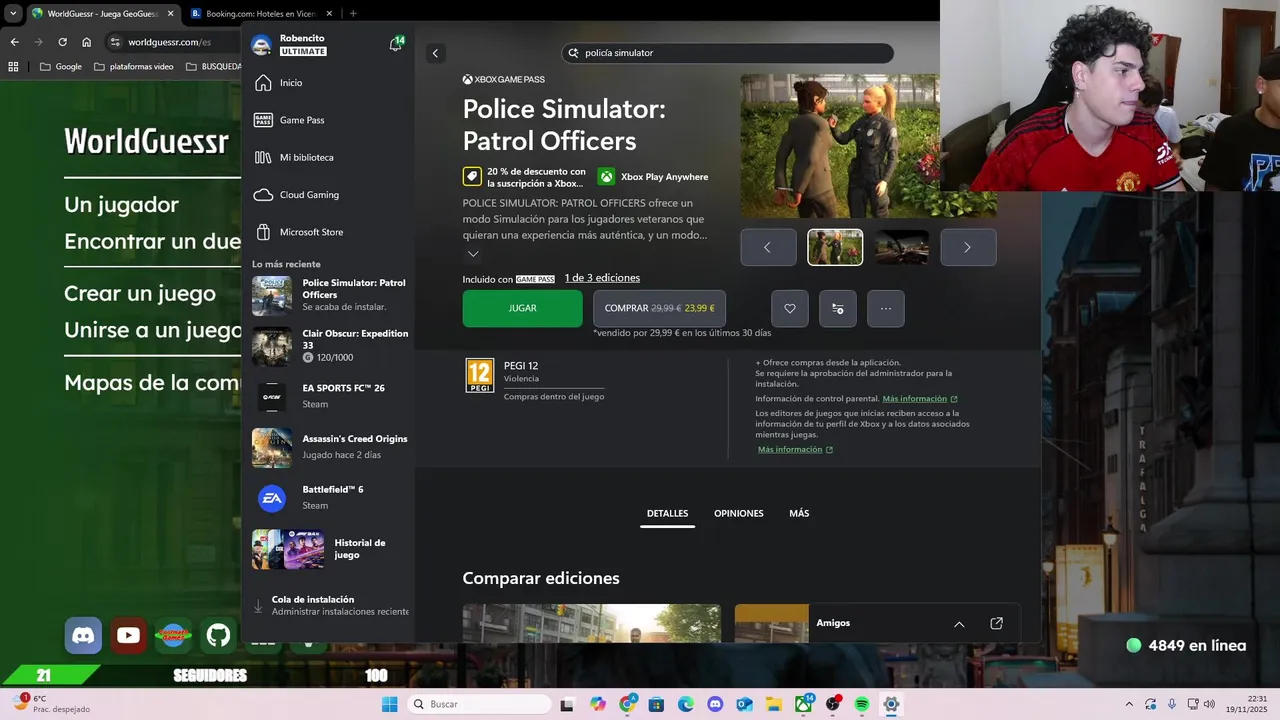The width and height of the screenshot is (1280, 720).
Task: Open recent EA SPORTS FC 26
Action: tap(330, 396)
